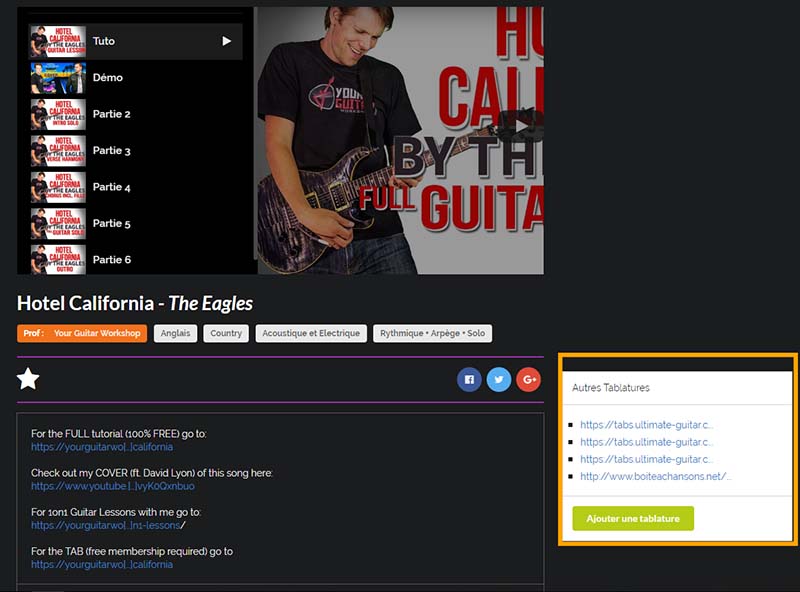Open boiteachansons.net tablature link
The height and width of the screenshot is (592, 800).
click(656, 476)
